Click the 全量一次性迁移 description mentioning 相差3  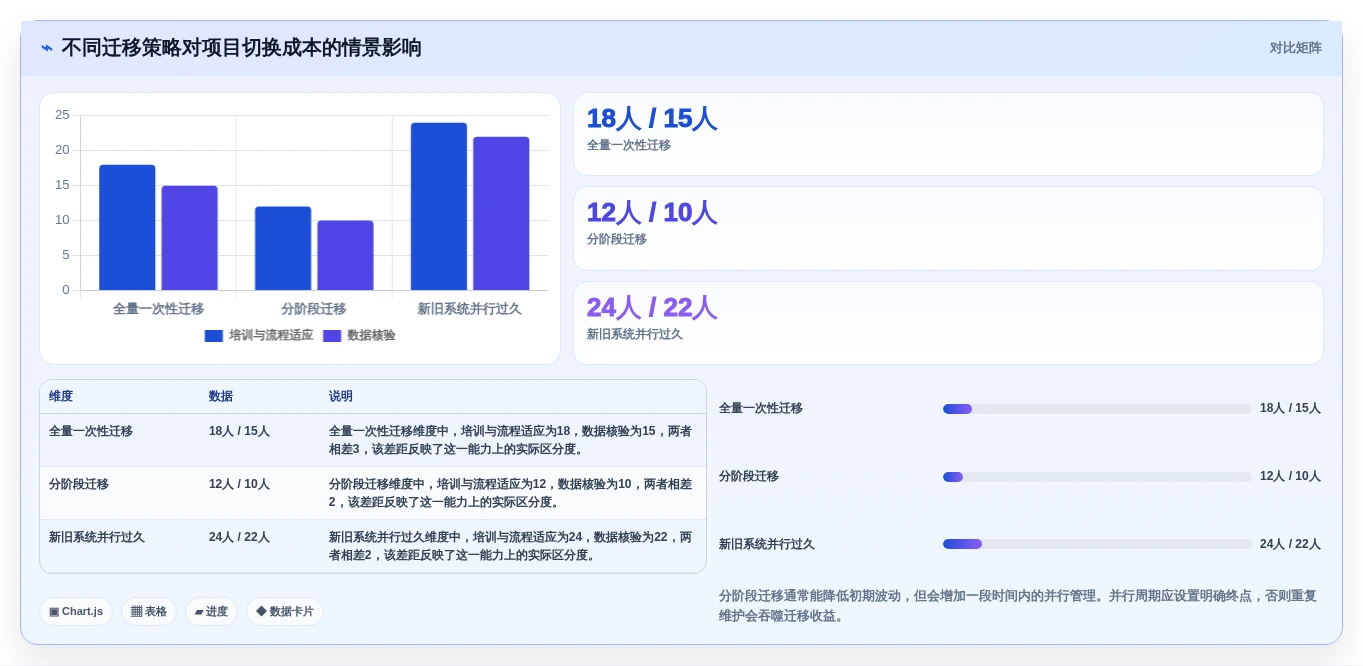[511, 440]
